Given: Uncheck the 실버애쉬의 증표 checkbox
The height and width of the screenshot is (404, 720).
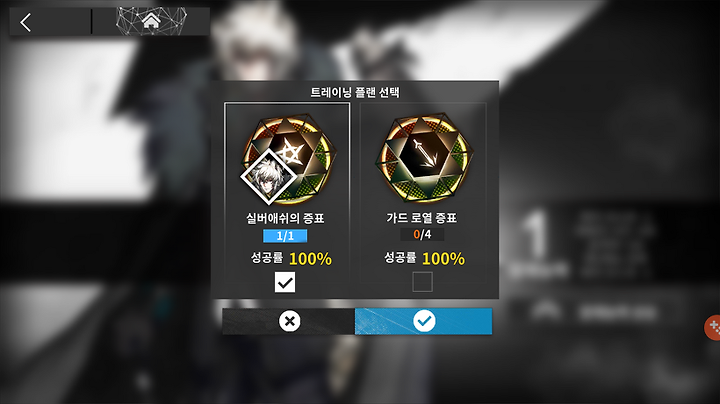Looking at the screenshot, I should coord(285,282).
